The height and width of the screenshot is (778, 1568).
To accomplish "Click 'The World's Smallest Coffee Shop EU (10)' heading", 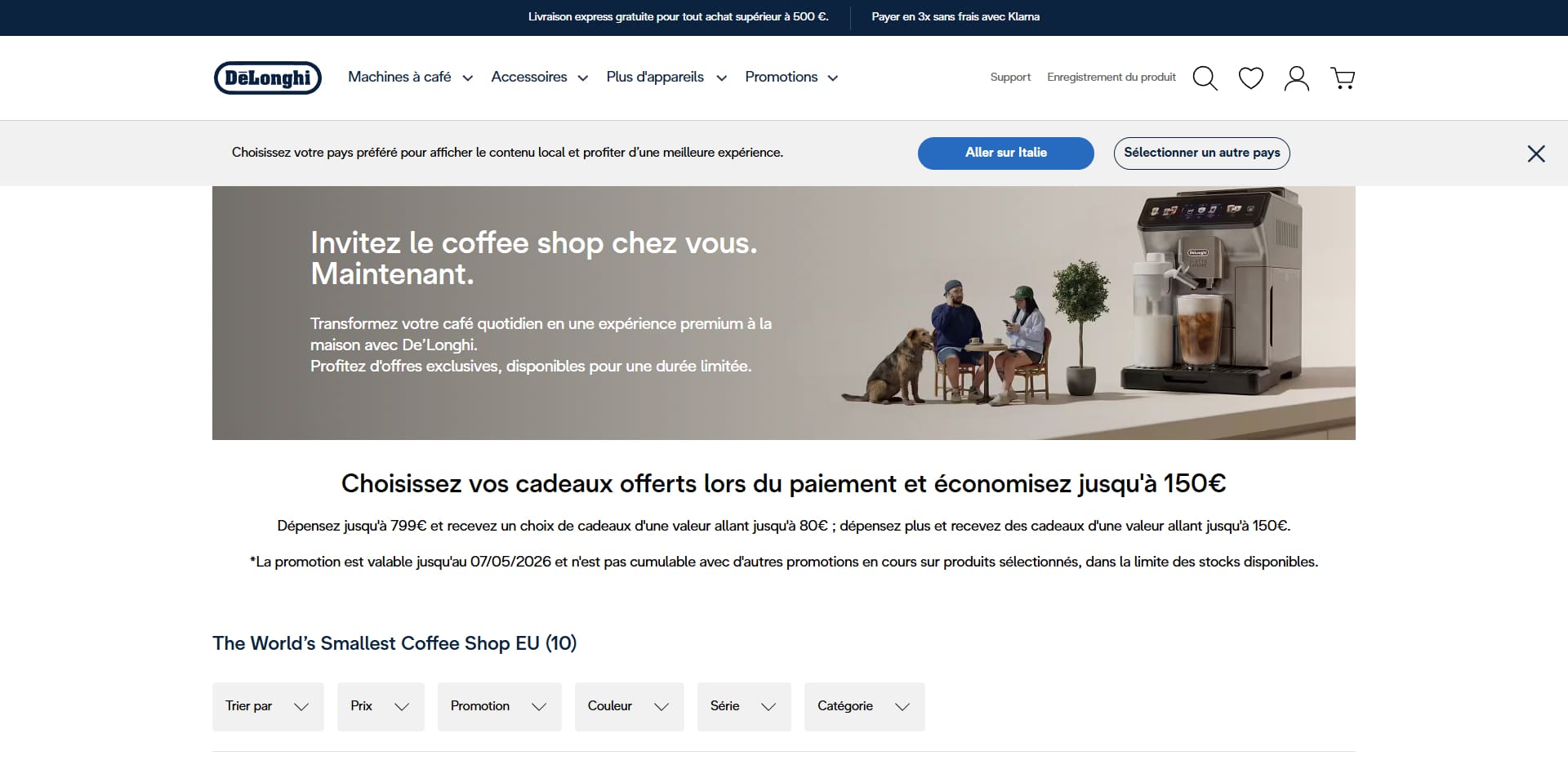I will (394, 643).
